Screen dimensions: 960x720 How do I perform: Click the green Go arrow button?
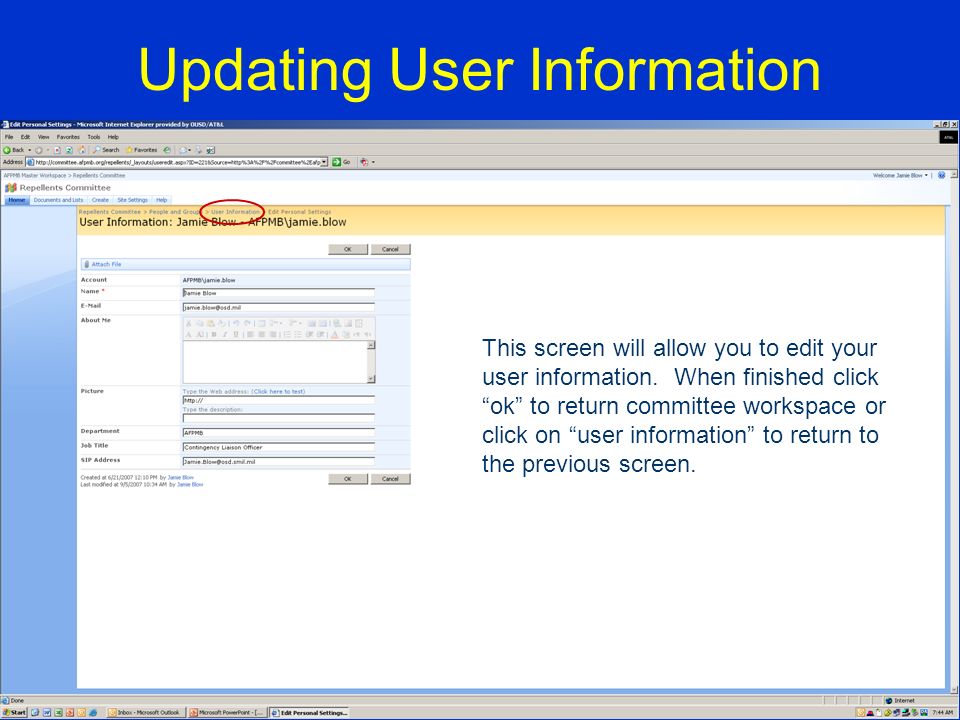[x=336, y=162]
